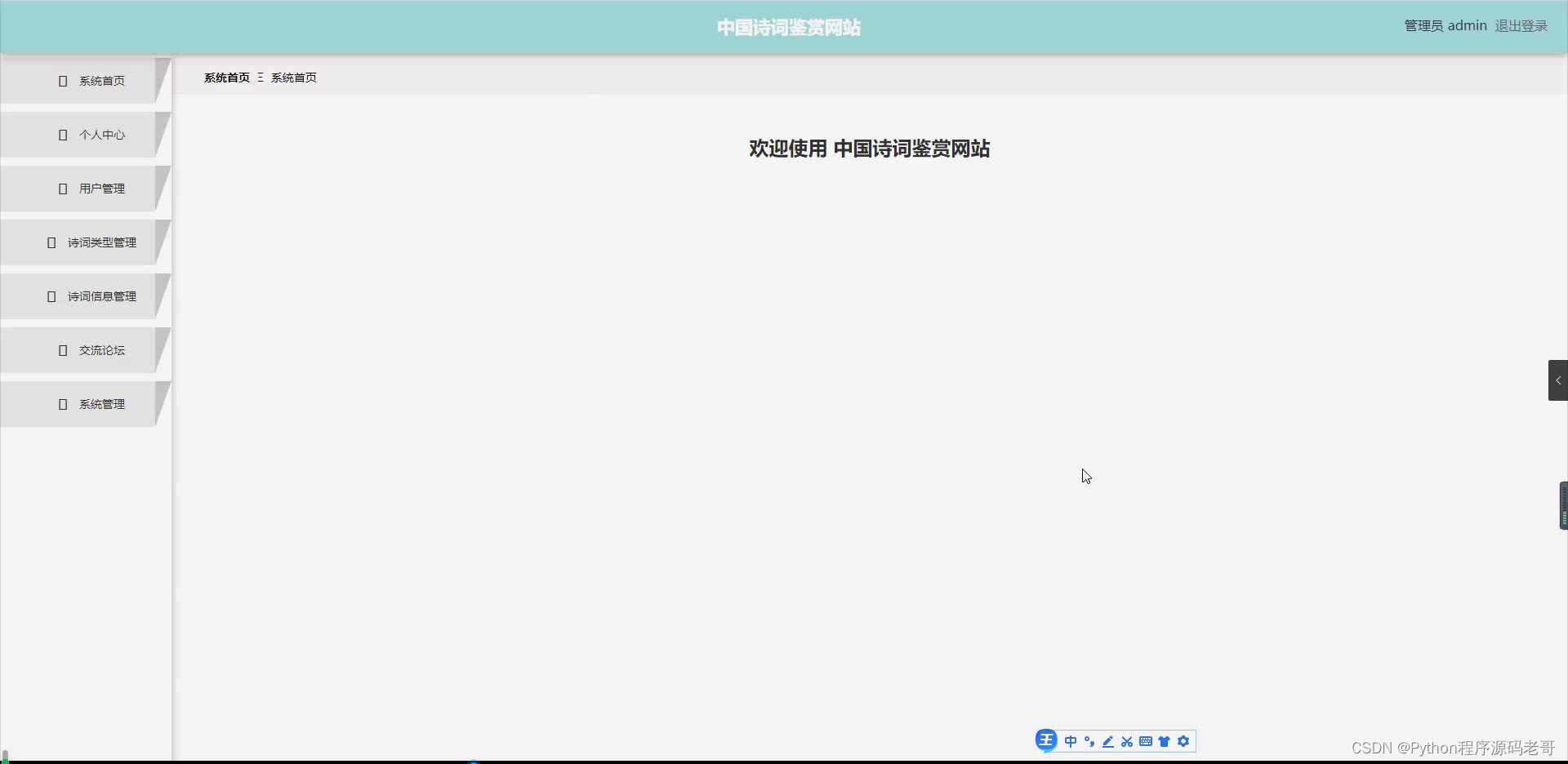Select the Sogou input method logo icon

click(x=1046, y=741)
